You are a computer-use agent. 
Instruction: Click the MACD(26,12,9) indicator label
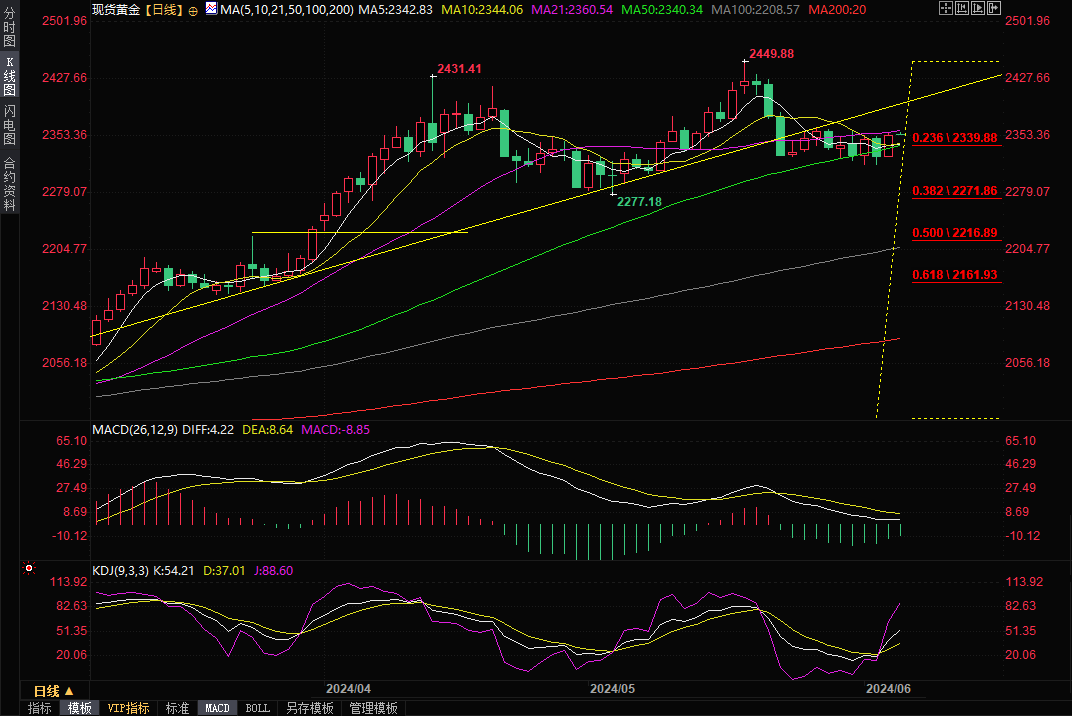point(134,429)
